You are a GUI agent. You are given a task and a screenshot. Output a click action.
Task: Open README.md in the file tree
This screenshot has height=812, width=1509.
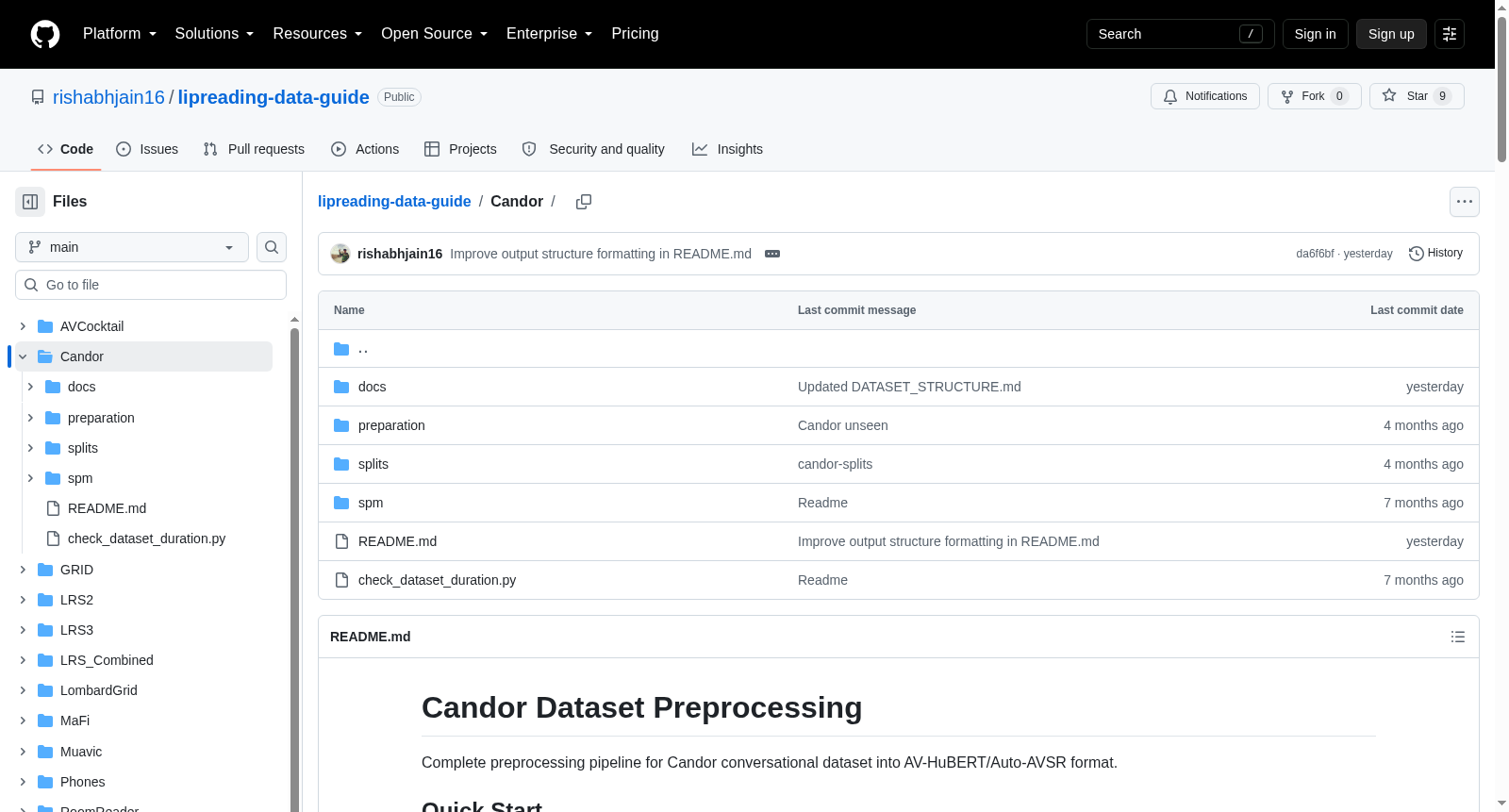pos(107,508)
